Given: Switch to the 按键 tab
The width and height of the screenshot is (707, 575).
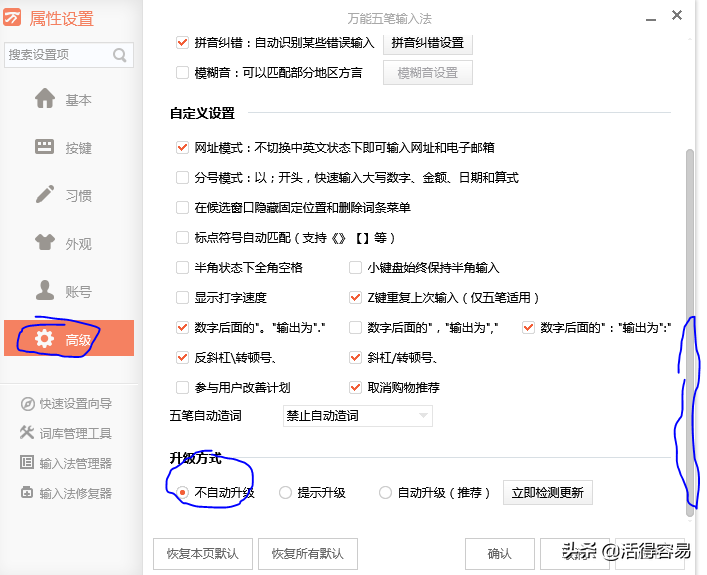Looking at the screenshot, I should (x=69, y=147).
